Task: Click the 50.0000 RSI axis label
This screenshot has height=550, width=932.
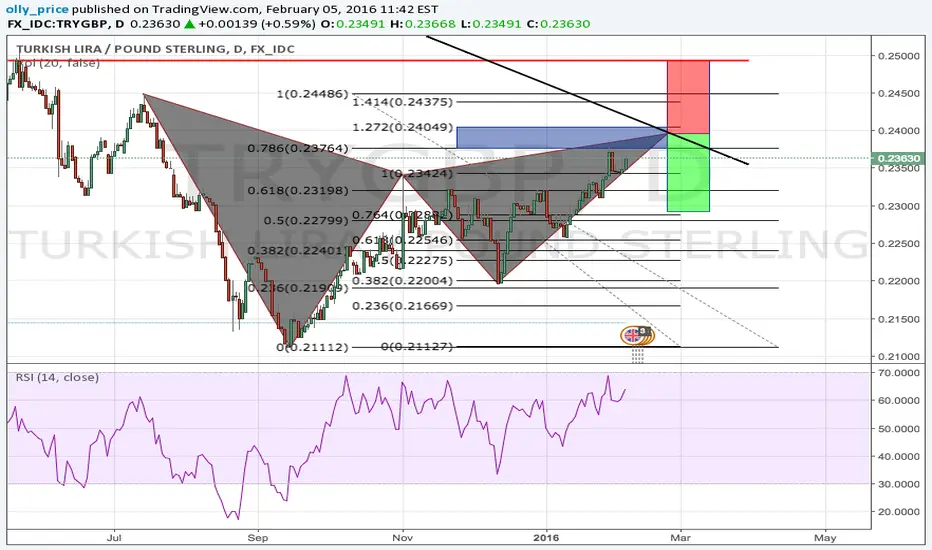Action: coord(899,429)
